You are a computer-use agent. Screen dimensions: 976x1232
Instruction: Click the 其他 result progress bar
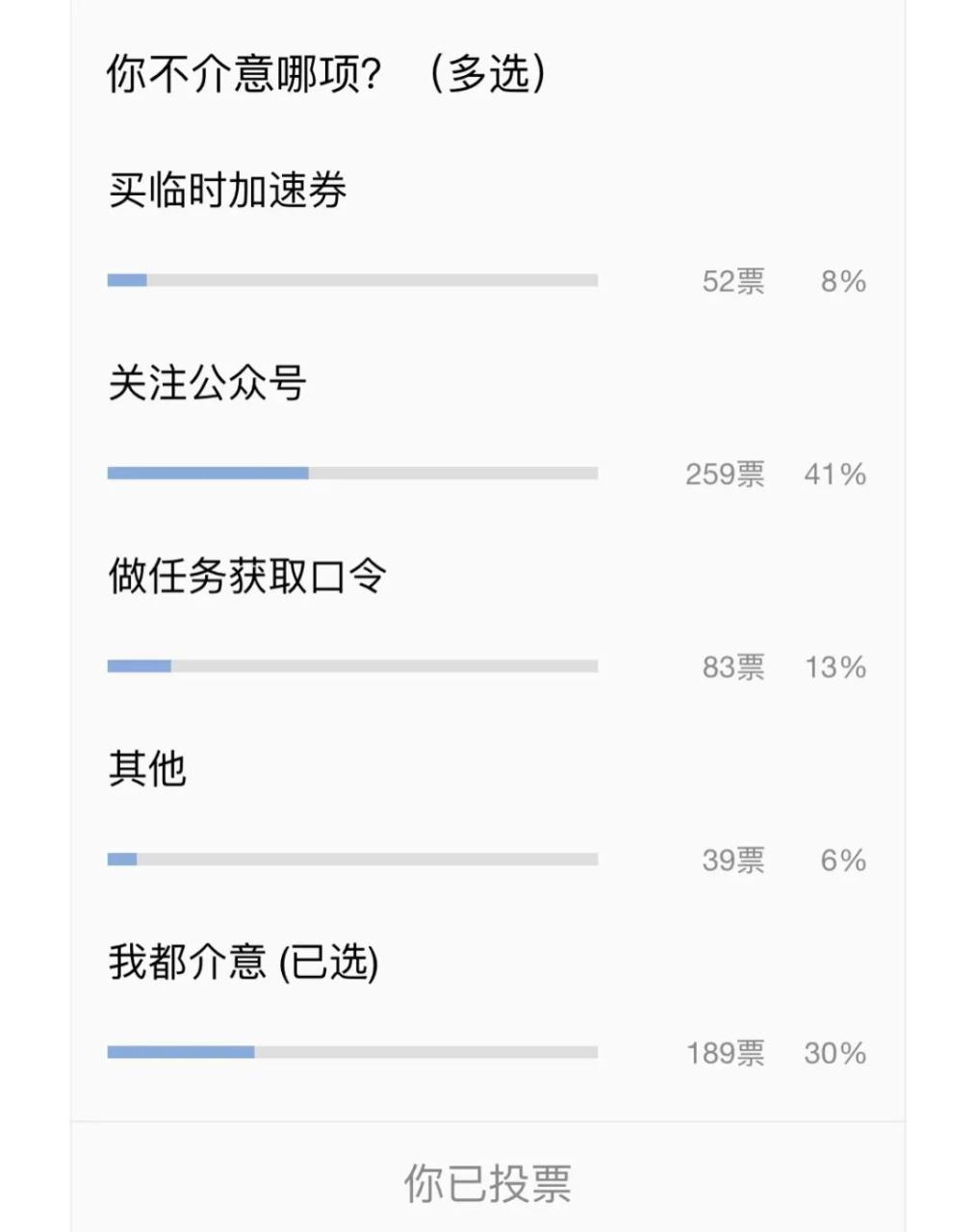(352, 860)
